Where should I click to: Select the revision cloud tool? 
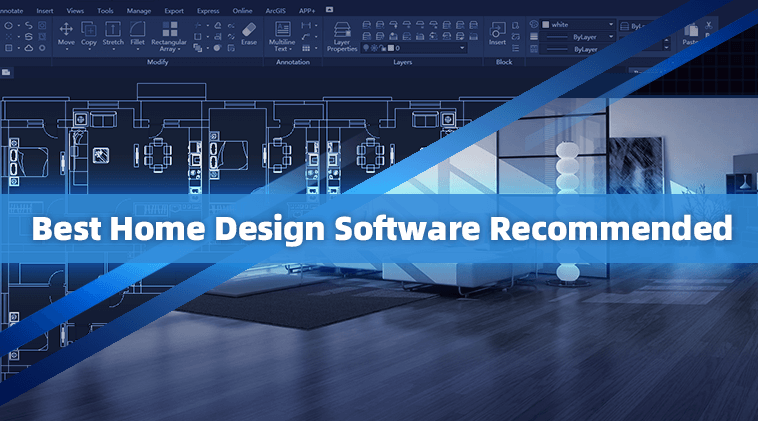click(29, 48)
